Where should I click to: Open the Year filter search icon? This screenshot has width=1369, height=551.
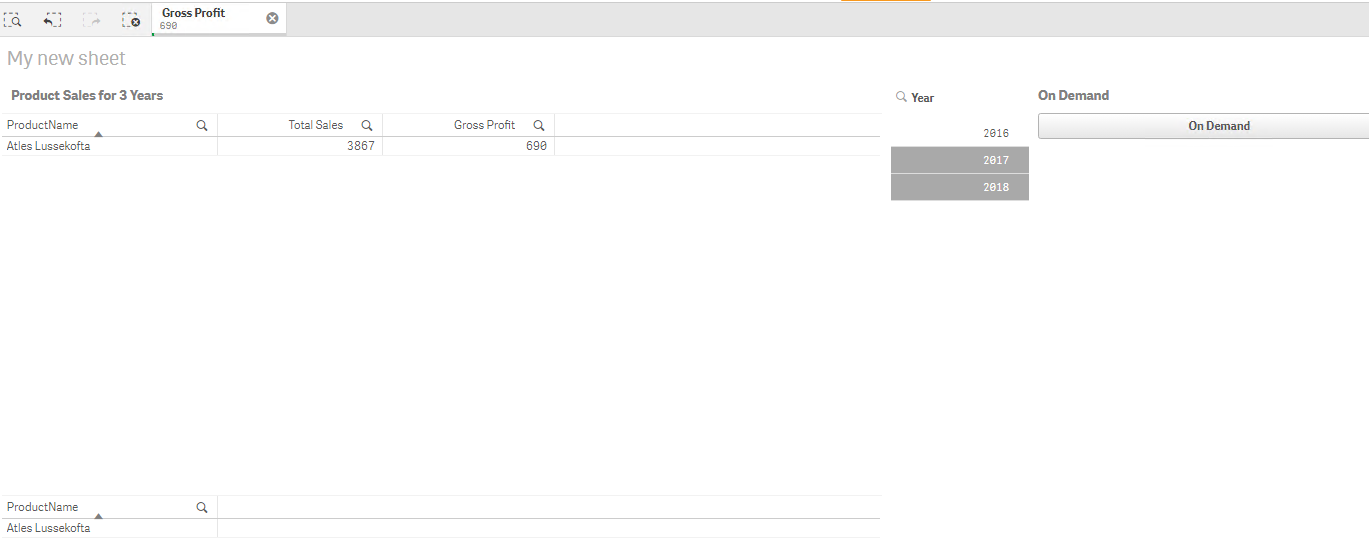click(x=901, y=97)
